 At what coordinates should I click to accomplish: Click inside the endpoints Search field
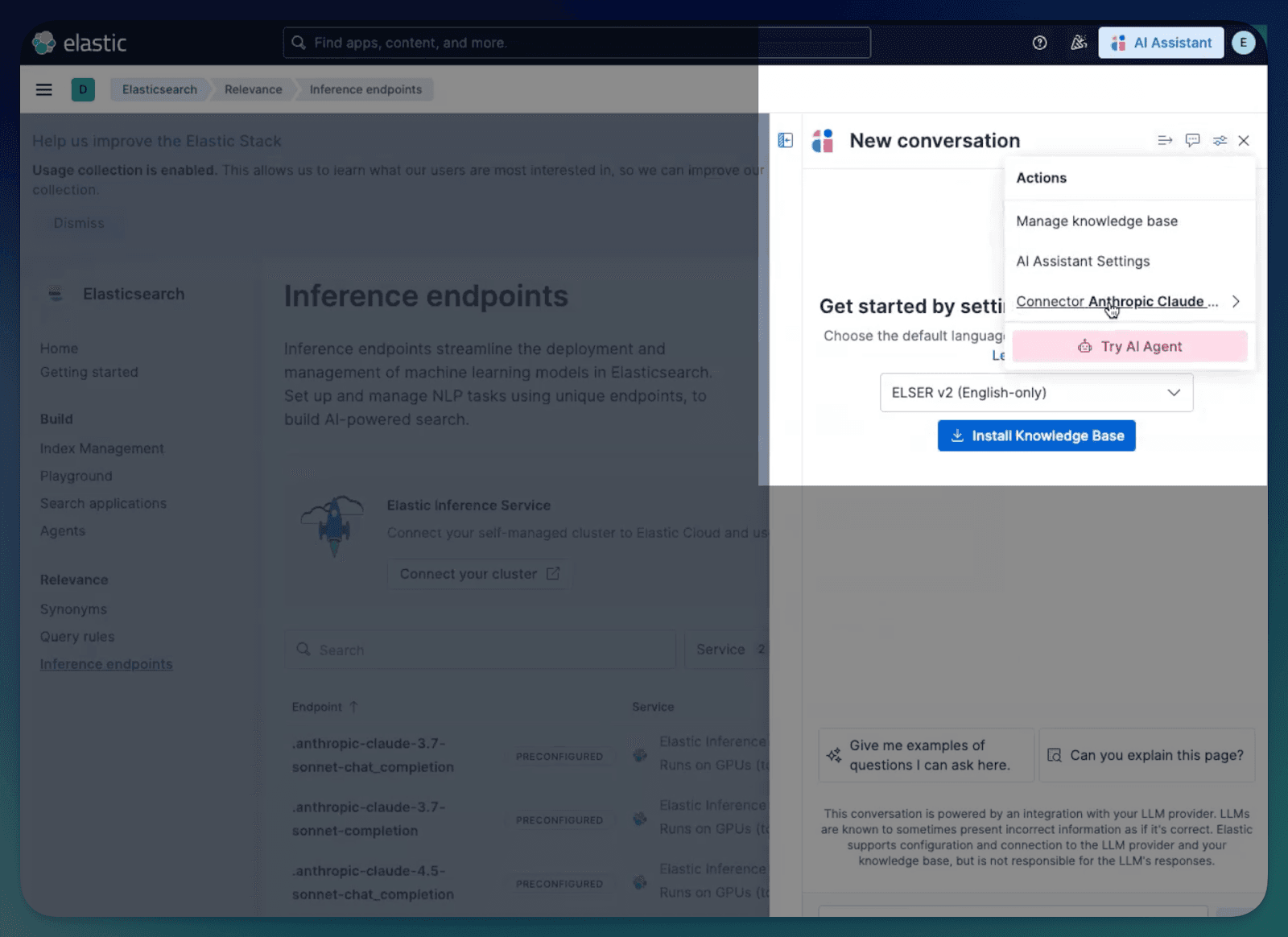(481, 649)
